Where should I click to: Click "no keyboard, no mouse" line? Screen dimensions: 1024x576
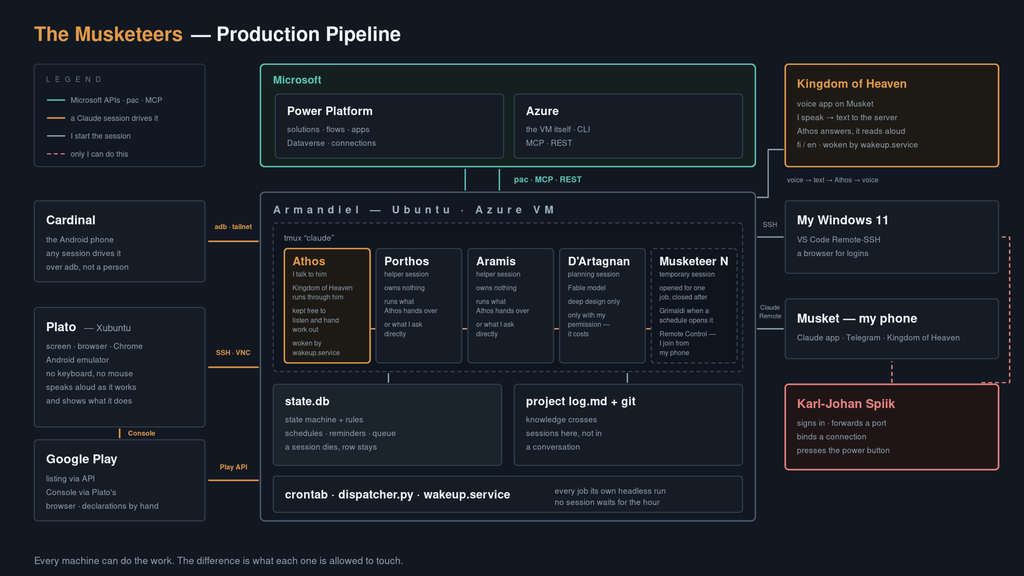[x=89, y=374]
